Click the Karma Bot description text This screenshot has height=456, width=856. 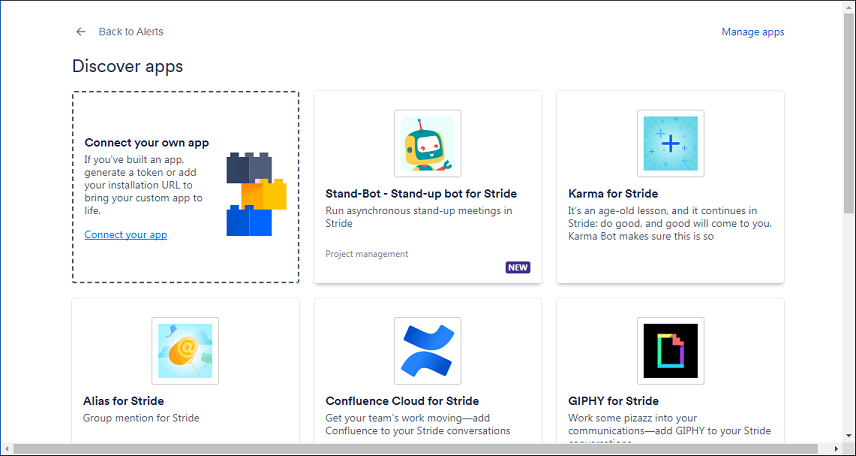pyautogui.click(x=670, y=223)
